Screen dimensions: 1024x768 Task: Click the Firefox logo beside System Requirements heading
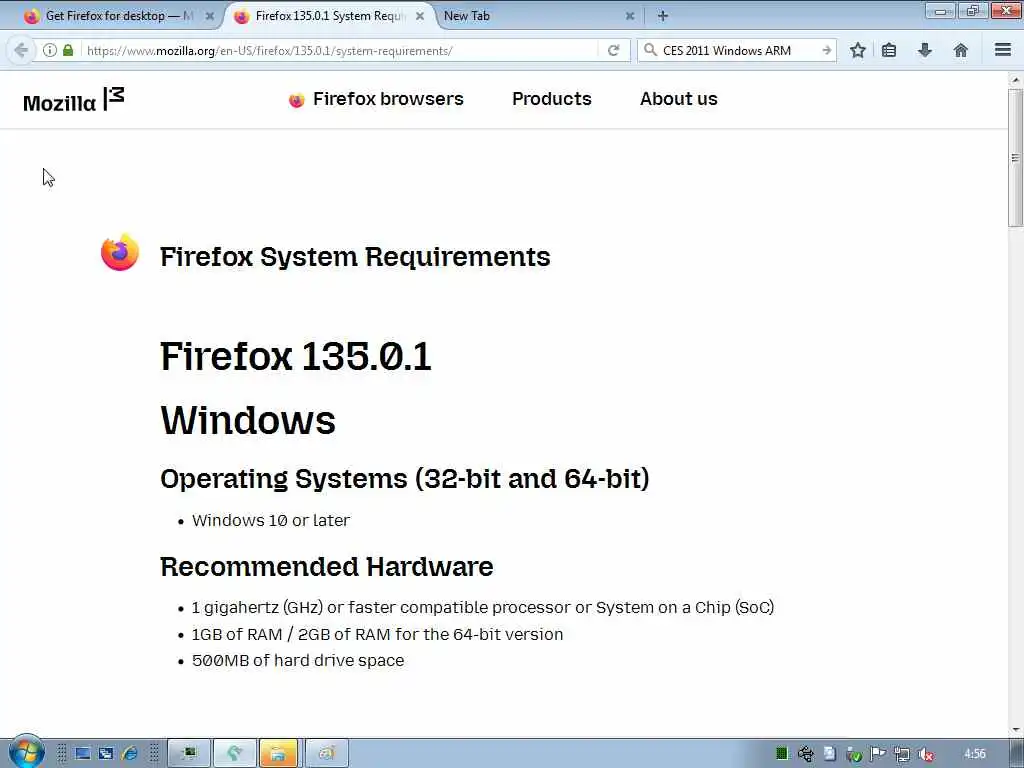(x=120, y=253)
